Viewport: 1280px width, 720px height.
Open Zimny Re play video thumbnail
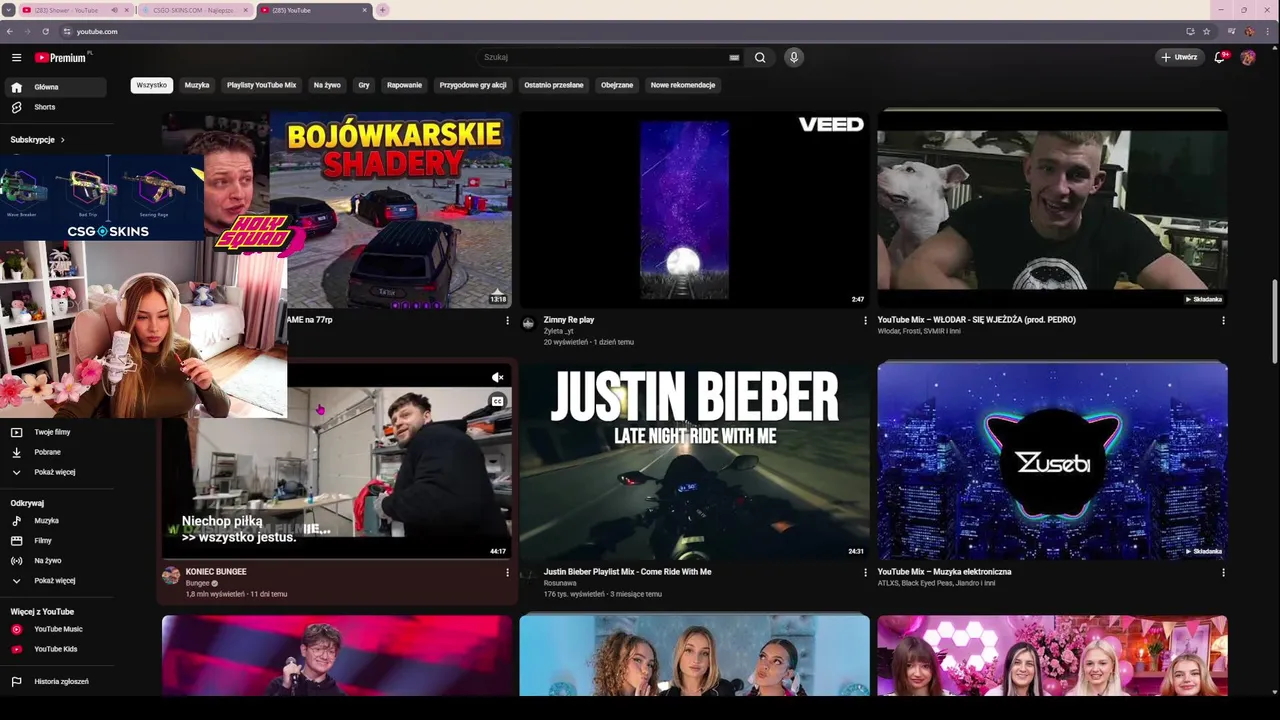pos(694,209)
